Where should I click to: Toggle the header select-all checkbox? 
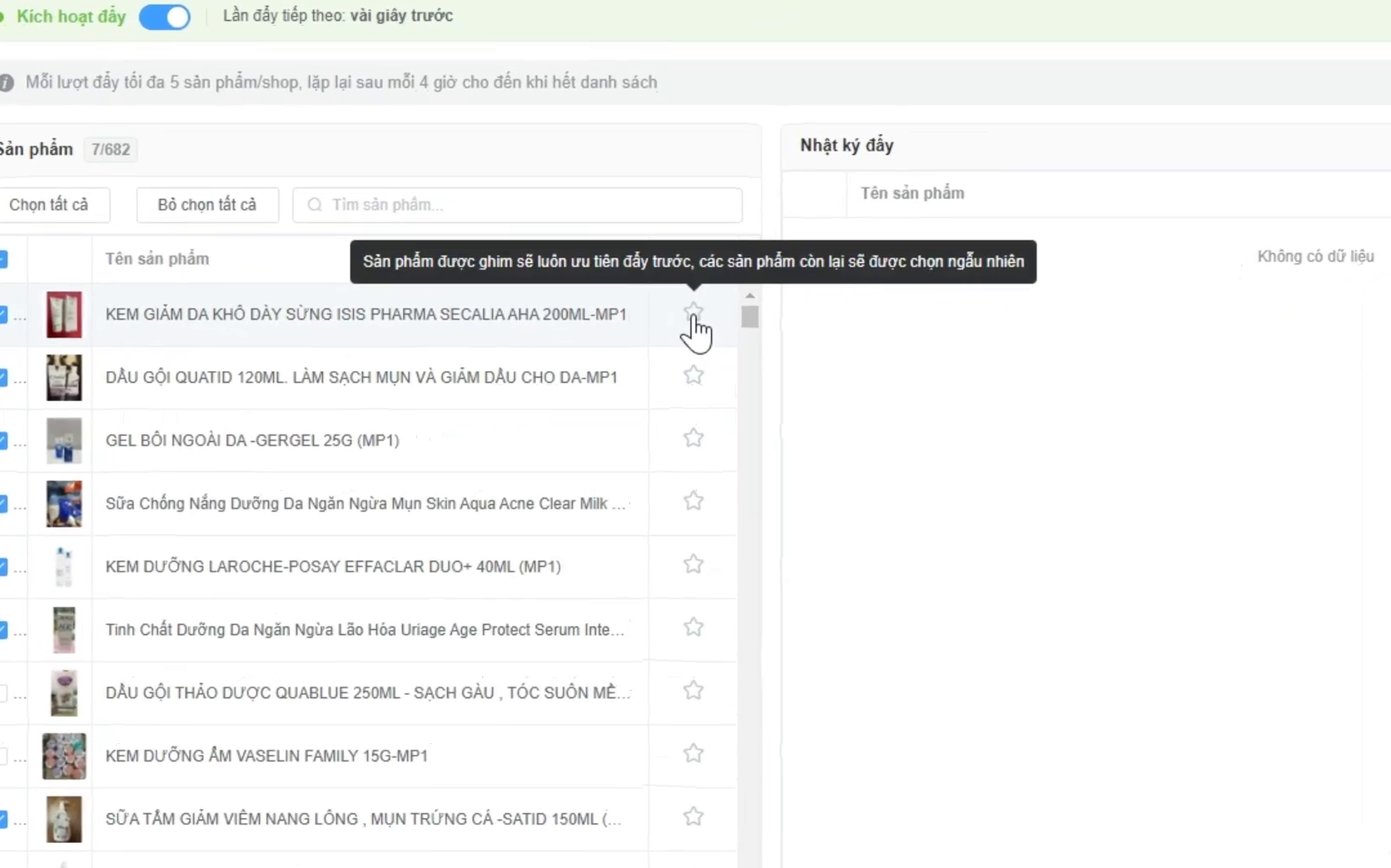[x=3, y=259]
